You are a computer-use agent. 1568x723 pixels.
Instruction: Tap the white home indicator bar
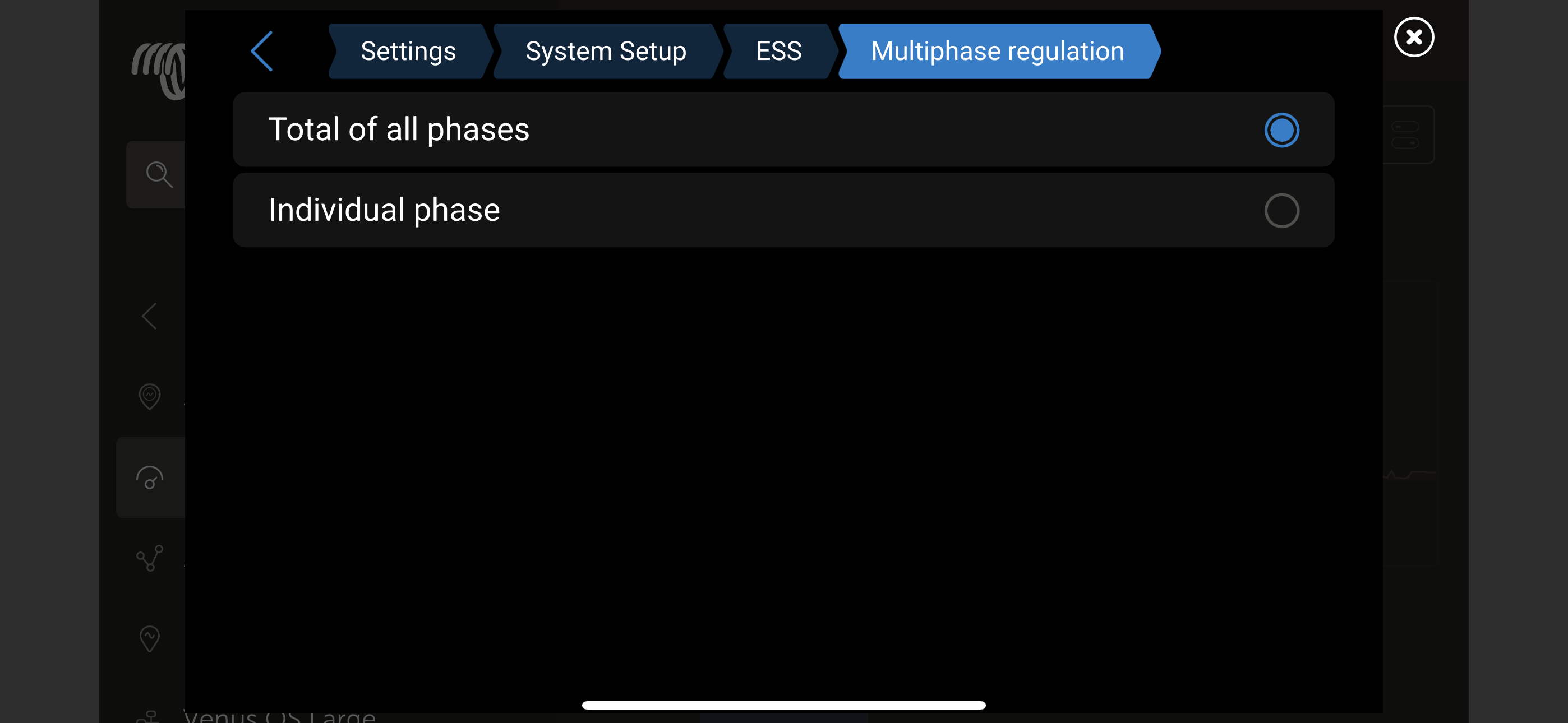pos(783,705)
